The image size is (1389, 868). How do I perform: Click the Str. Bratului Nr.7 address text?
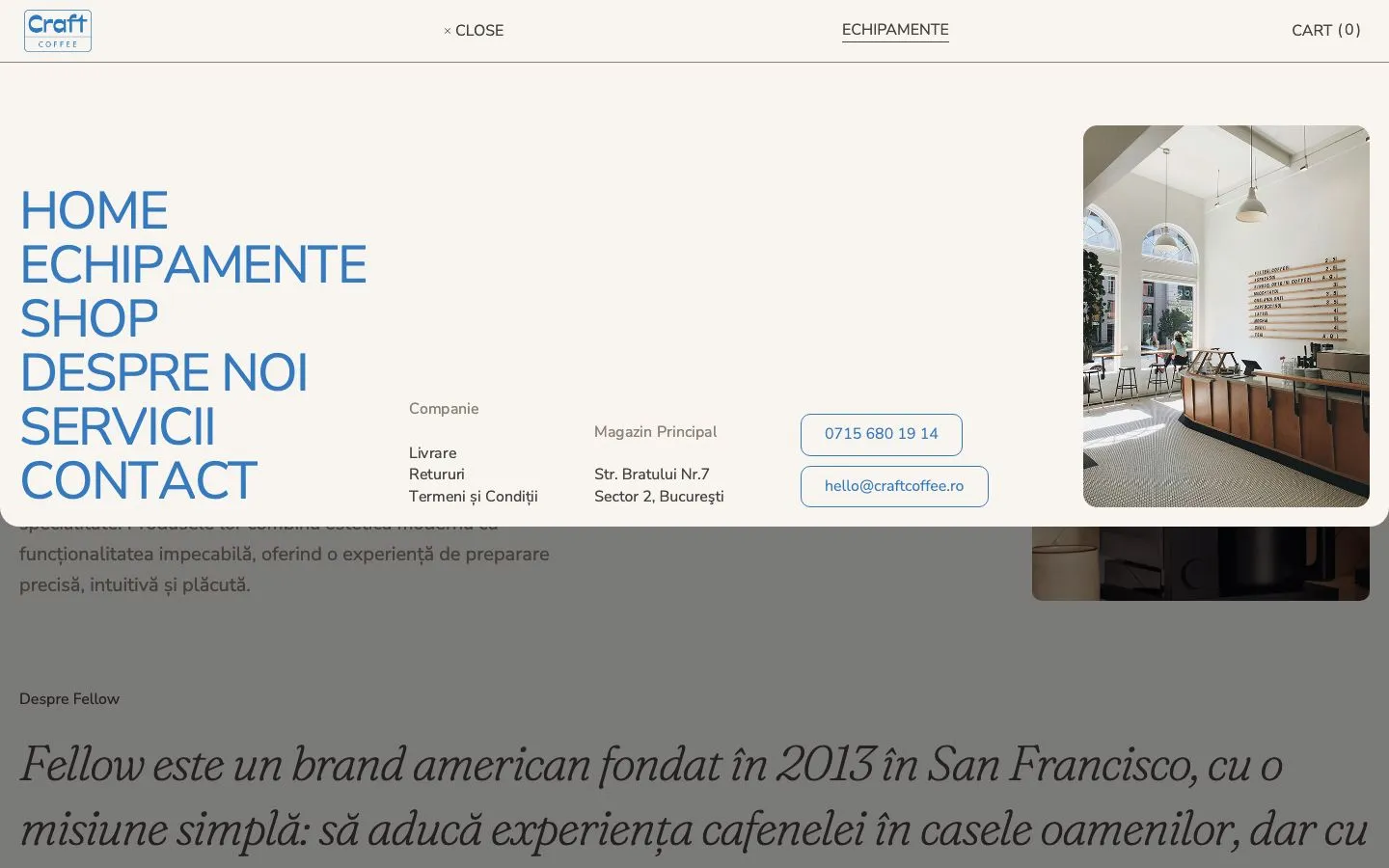651,475
